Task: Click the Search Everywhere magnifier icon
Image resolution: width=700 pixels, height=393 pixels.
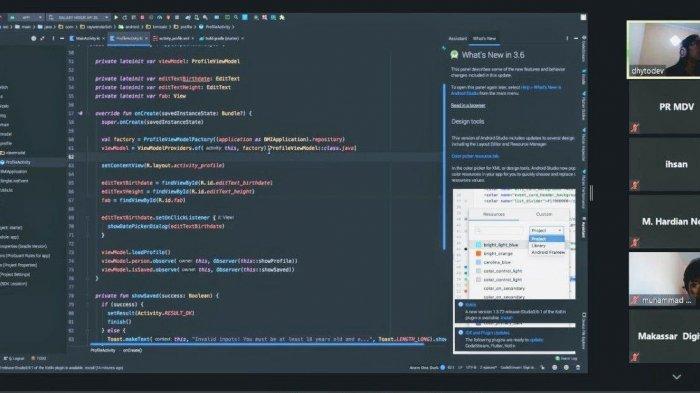Action: (236, 17)
